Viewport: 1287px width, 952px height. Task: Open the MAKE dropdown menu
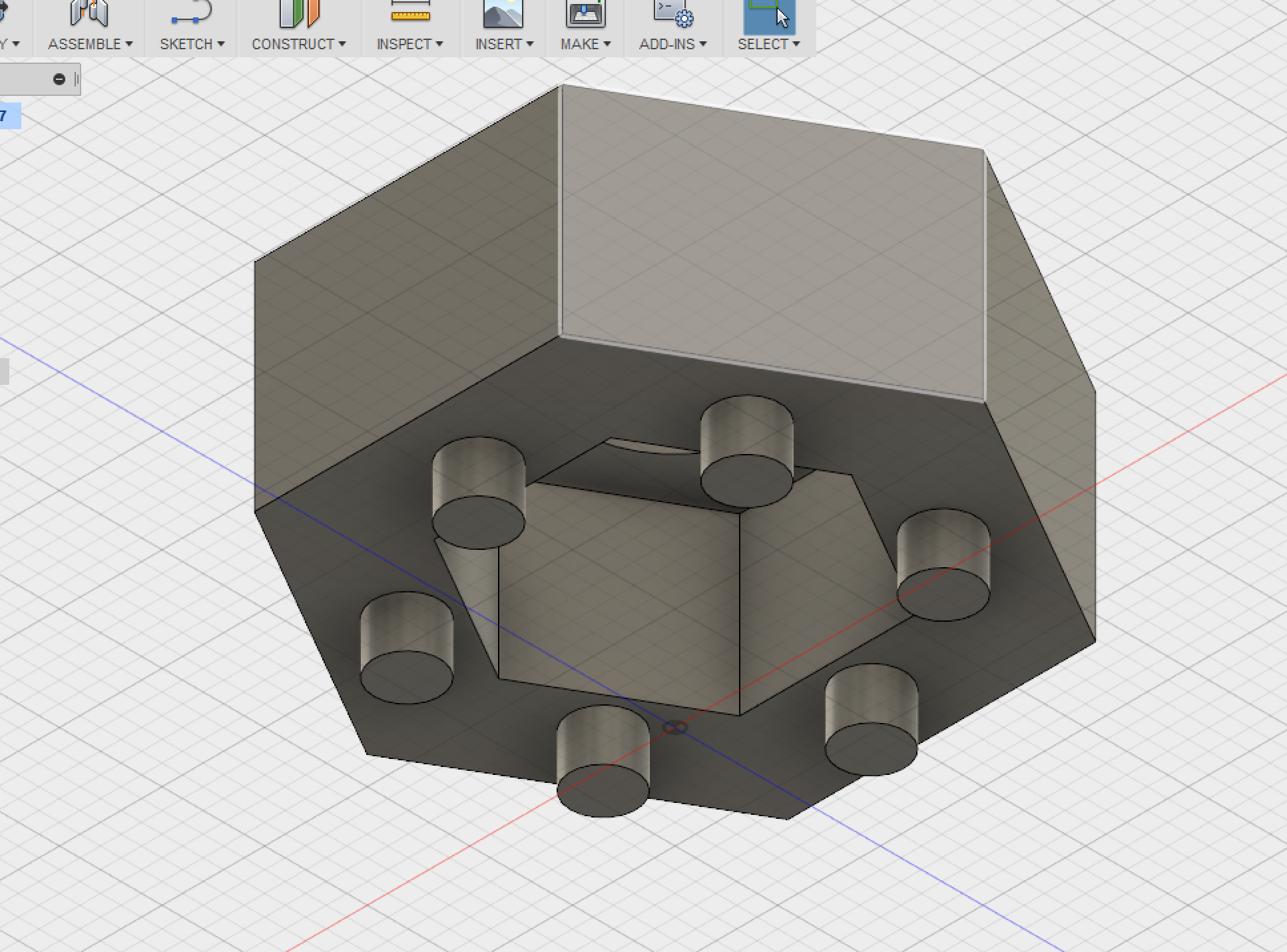(586, 44)
